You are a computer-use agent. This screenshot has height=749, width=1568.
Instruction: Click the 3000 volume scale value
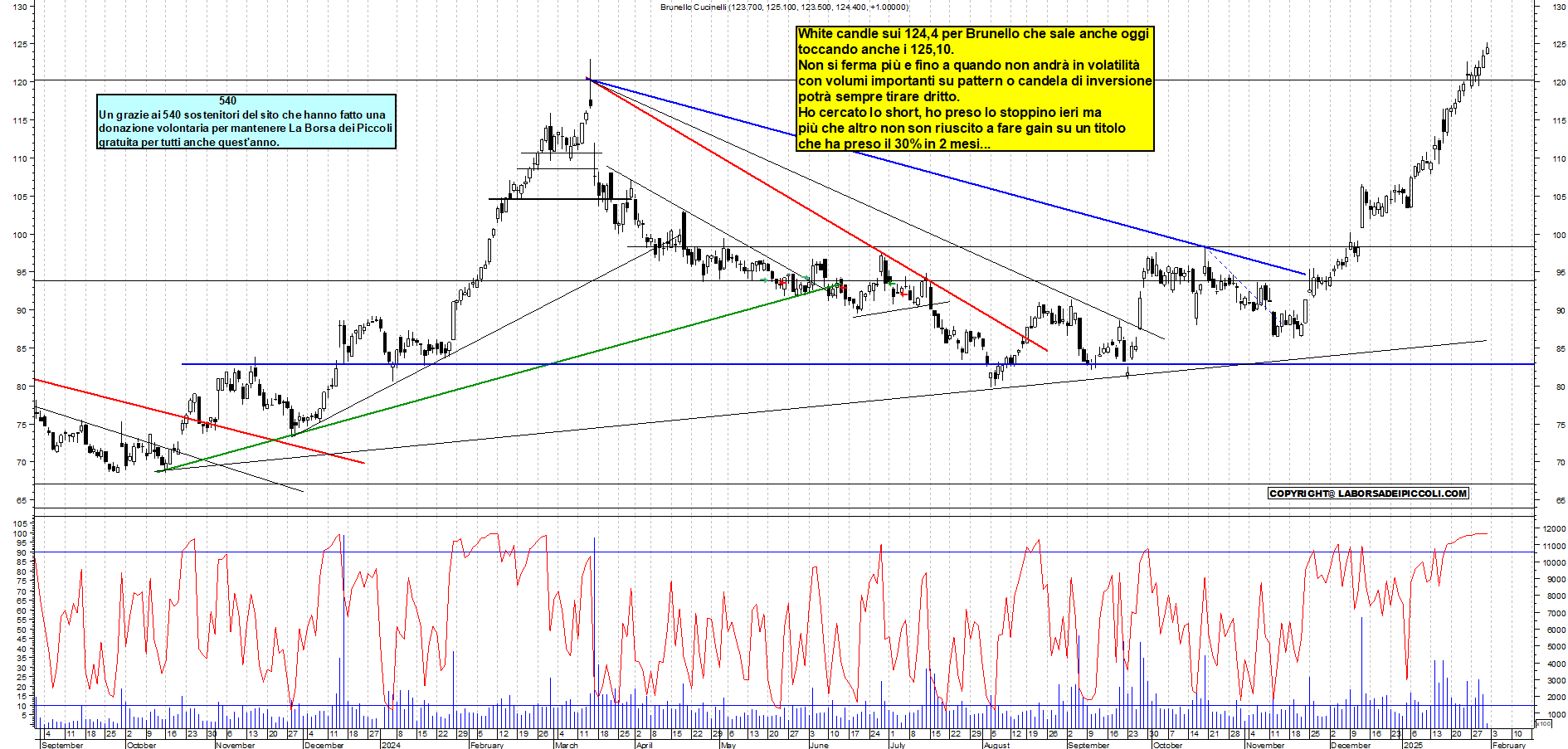tap(1556, 680)
